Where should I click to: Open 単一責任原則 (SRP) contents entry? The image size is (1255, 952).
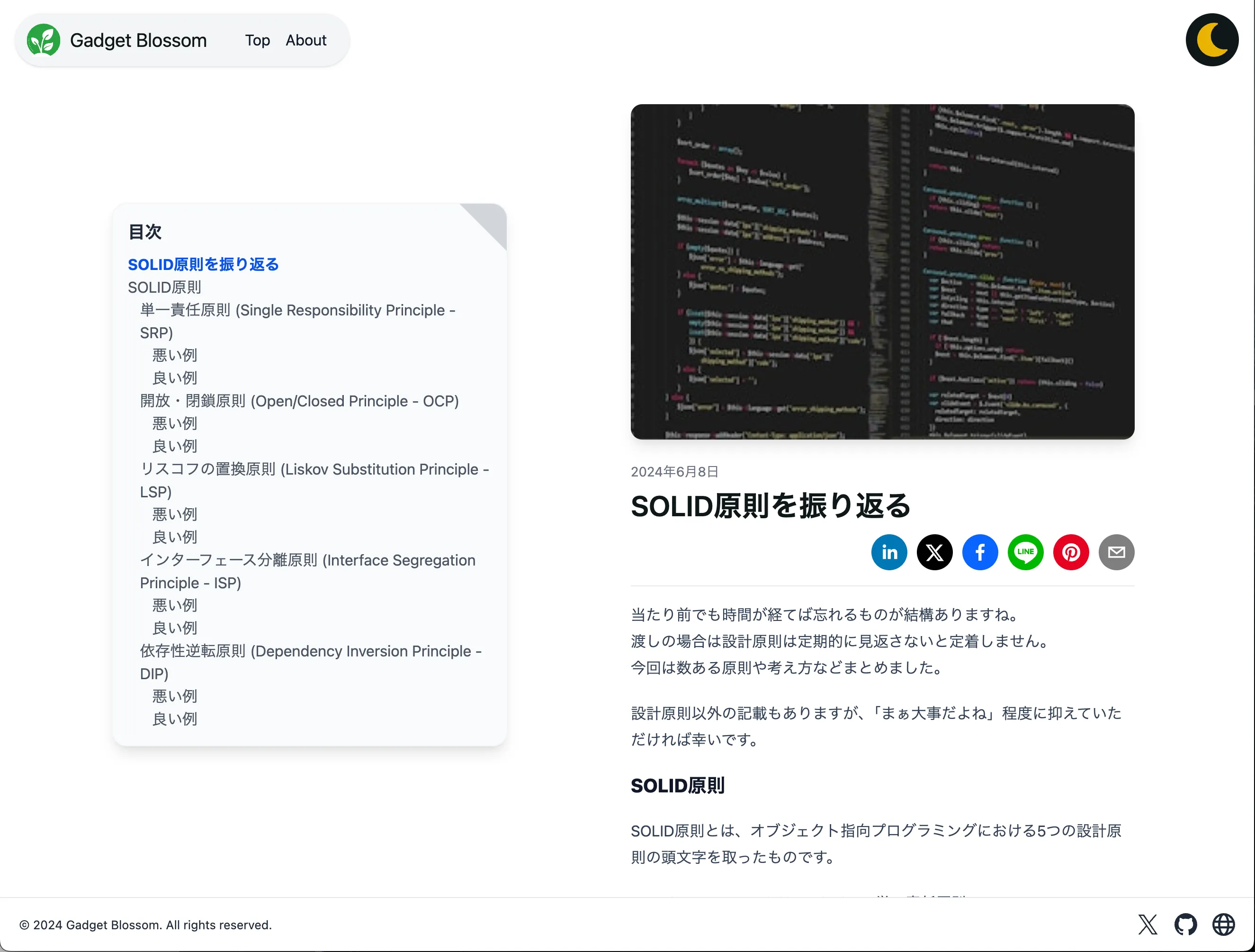pos(297,321)
